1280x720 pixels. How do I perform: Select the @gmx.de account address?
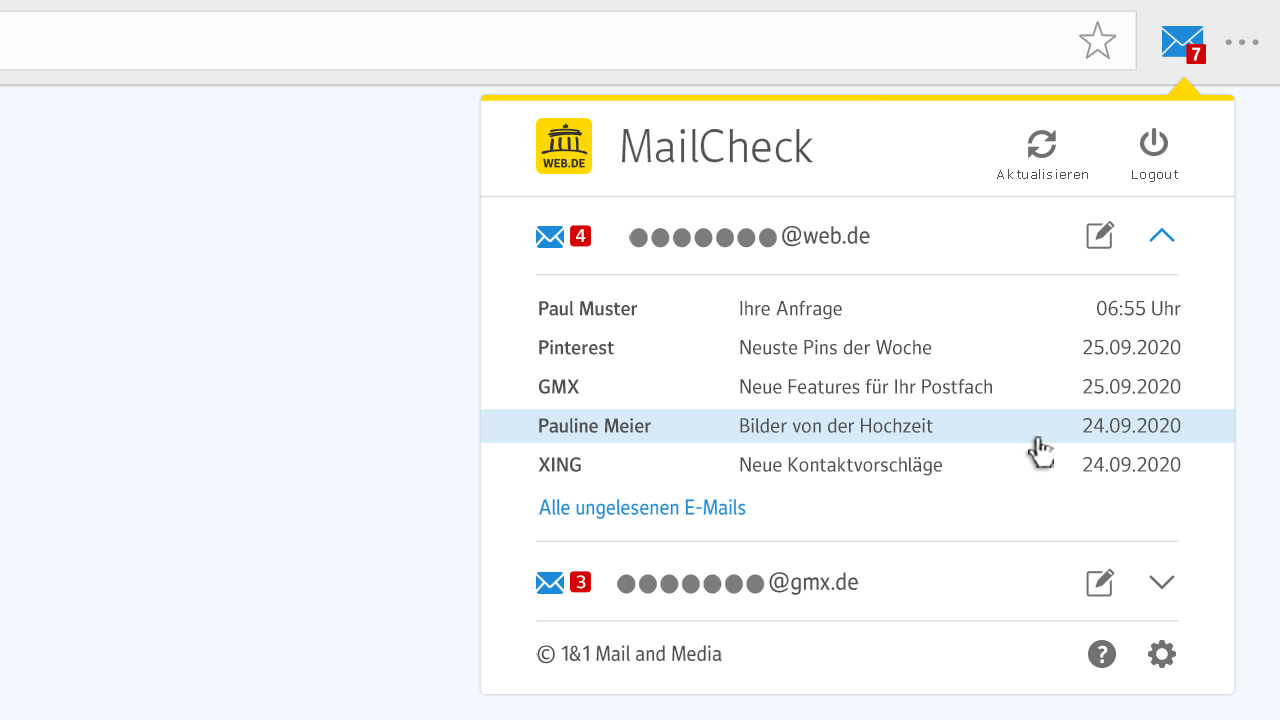(x=738, y=583)
